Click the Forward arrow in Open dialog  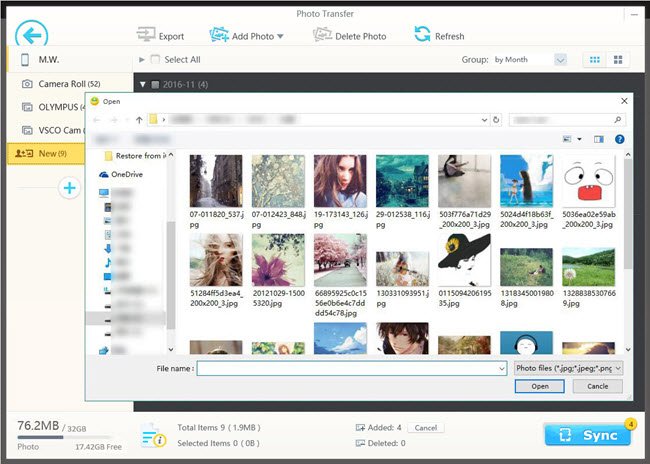click(114, 120)
